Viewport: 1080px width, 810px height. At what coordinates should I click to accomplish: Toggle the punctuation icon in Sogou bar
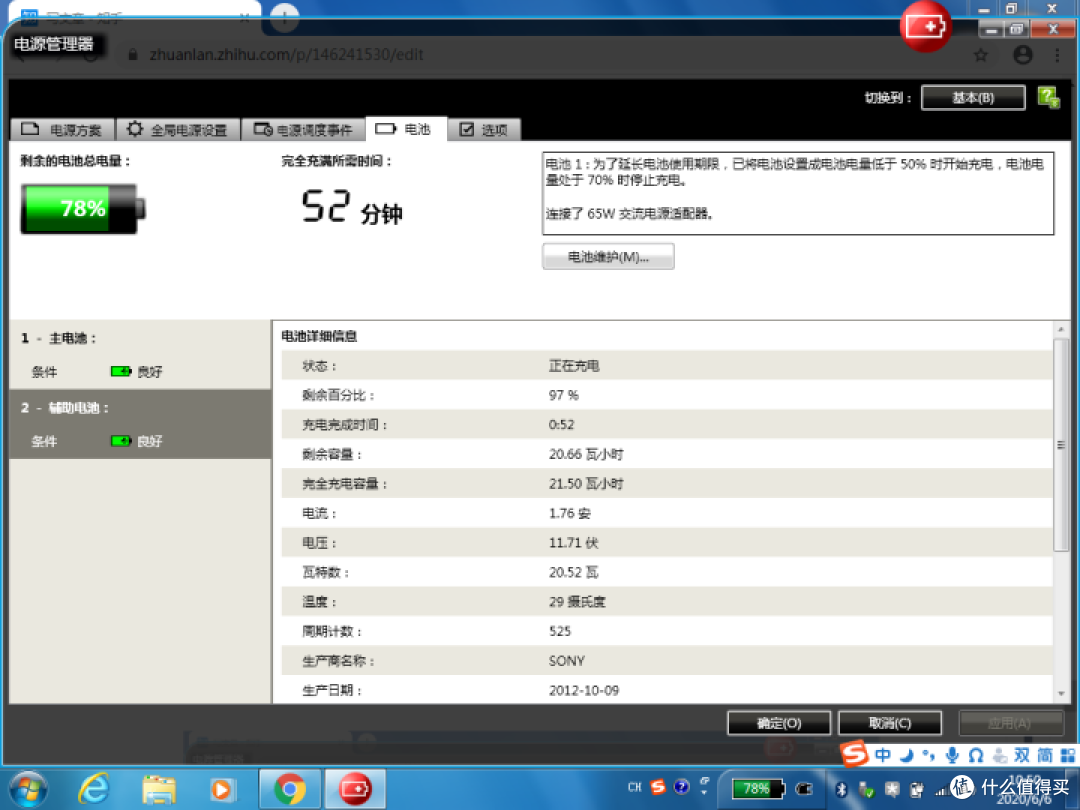(929, 756)
